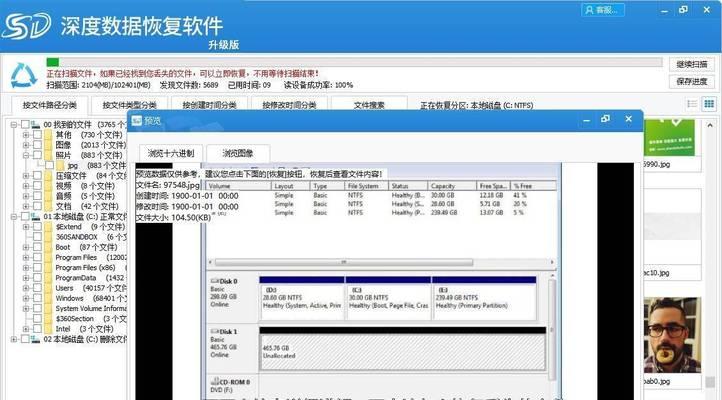This screenshot has height=400, width=722.
Task: Click folder icon next to $Extend
Action: [x=48, y=227]
